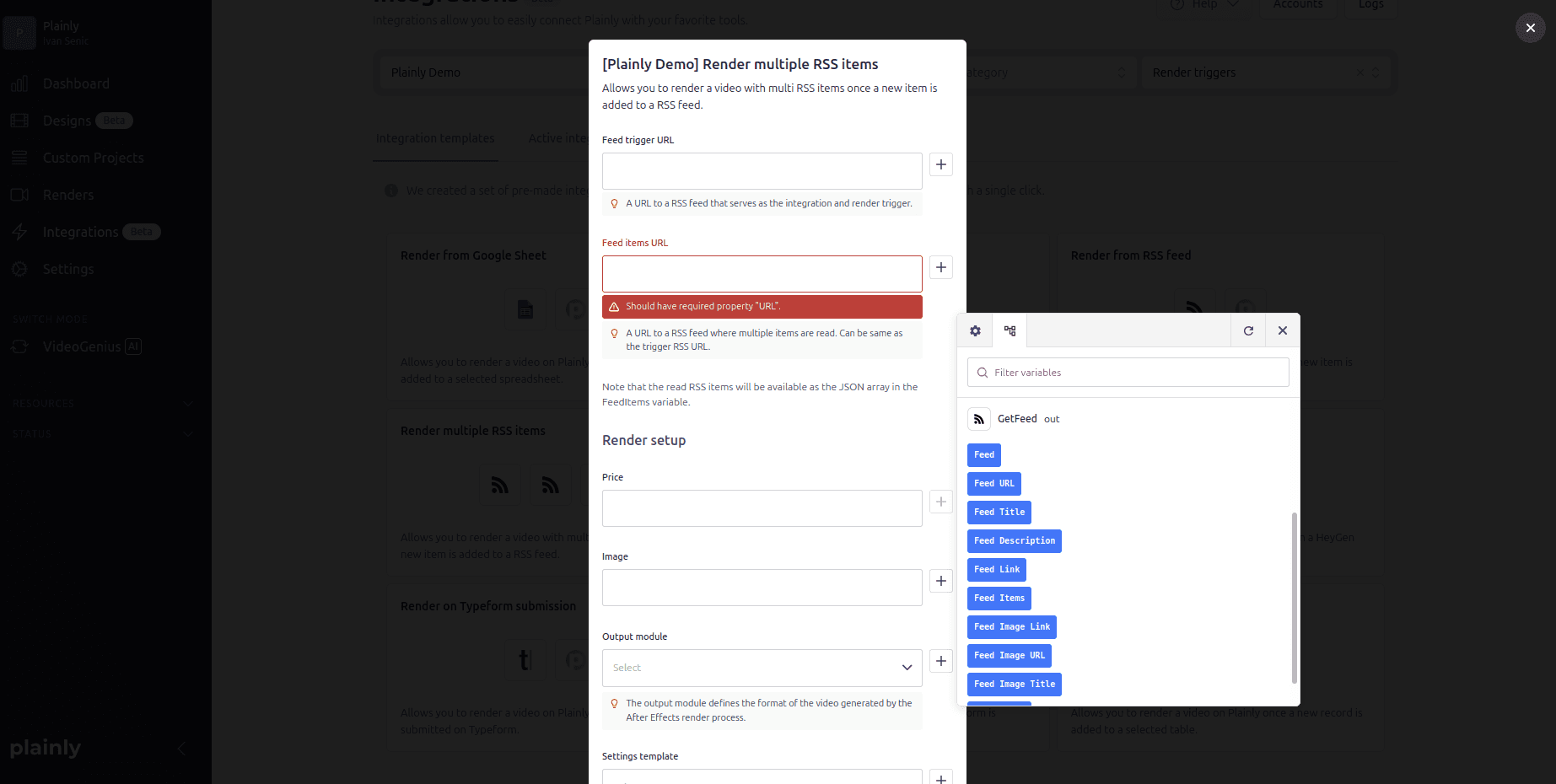Open Dashboard from the sidebar
Image resolution: width=1556 pixels, height=784 pixels.
point(76,83)
